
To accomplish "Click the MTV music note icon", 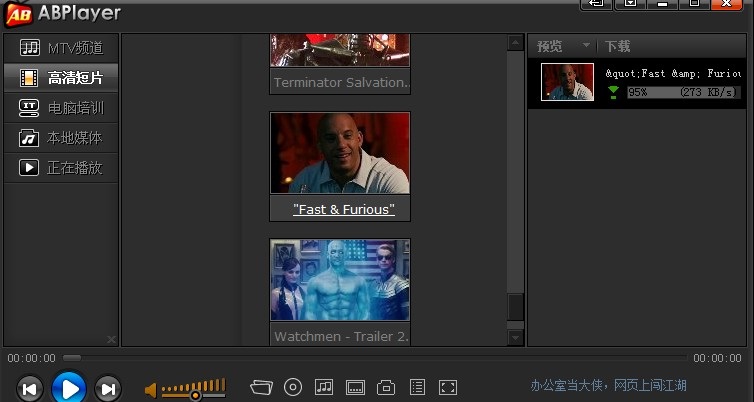I will tap(29, 48).
